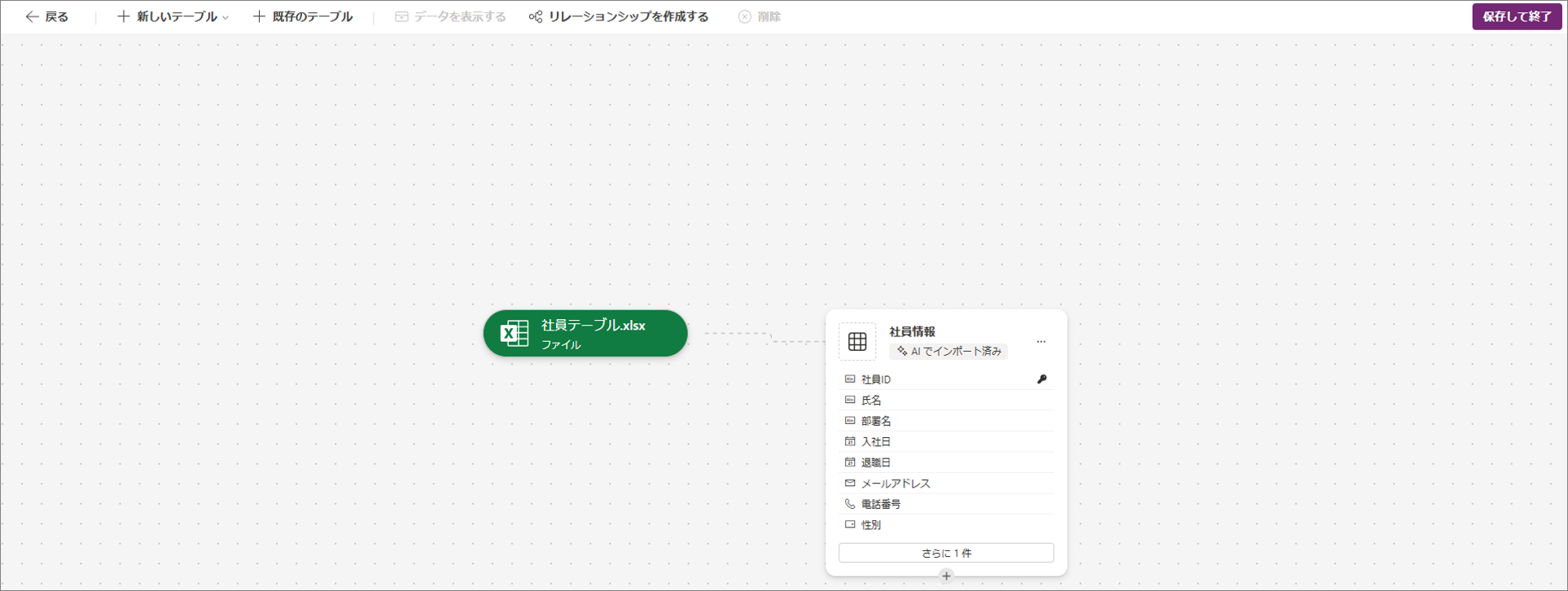This screenshot has width=1568, height=591.
Task: Click the calendar icon next to 入社日
Action: (x=850, y=441)
